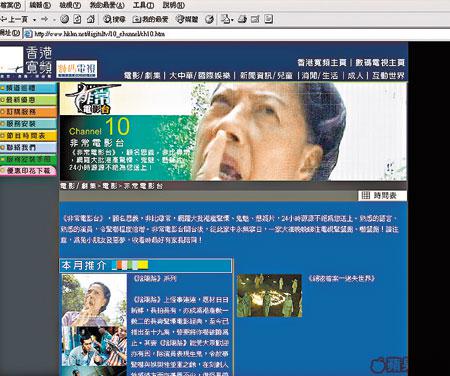The width and height of the screenshot is (450, 376).
Task: Click the 香港寬頻 logo
Action: tap(26, 62)
